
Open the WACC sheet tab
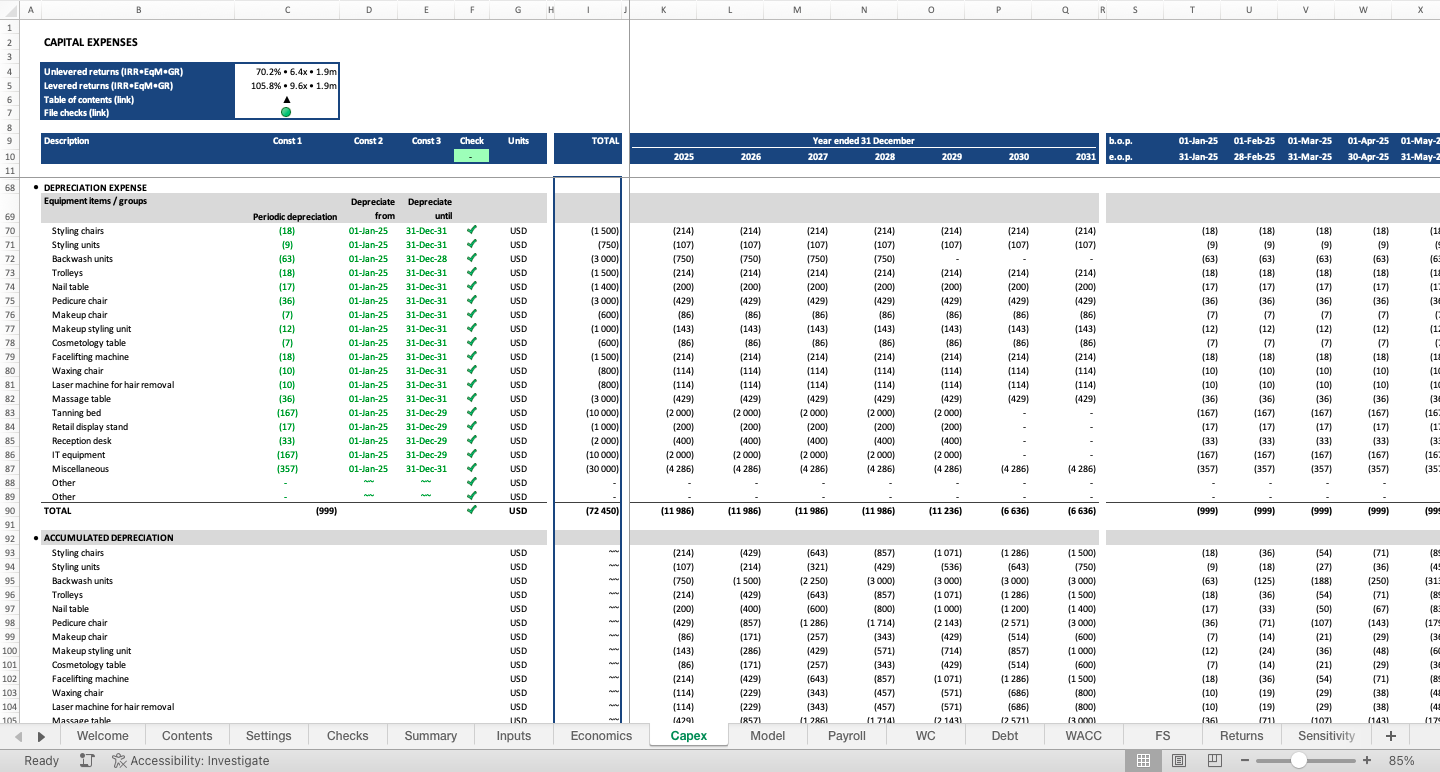click(x=1084, y=735)
